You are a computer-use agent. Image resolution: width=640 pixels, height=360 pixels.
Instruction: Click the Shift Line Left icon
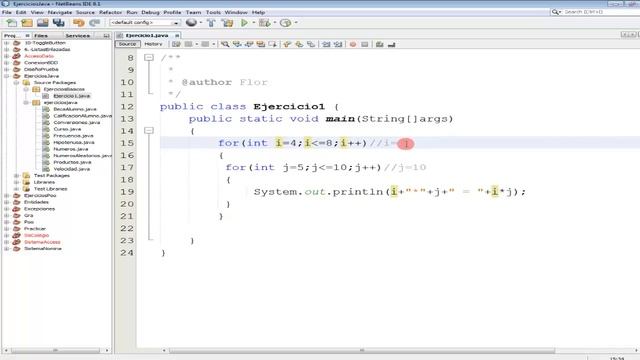[326, 44]
